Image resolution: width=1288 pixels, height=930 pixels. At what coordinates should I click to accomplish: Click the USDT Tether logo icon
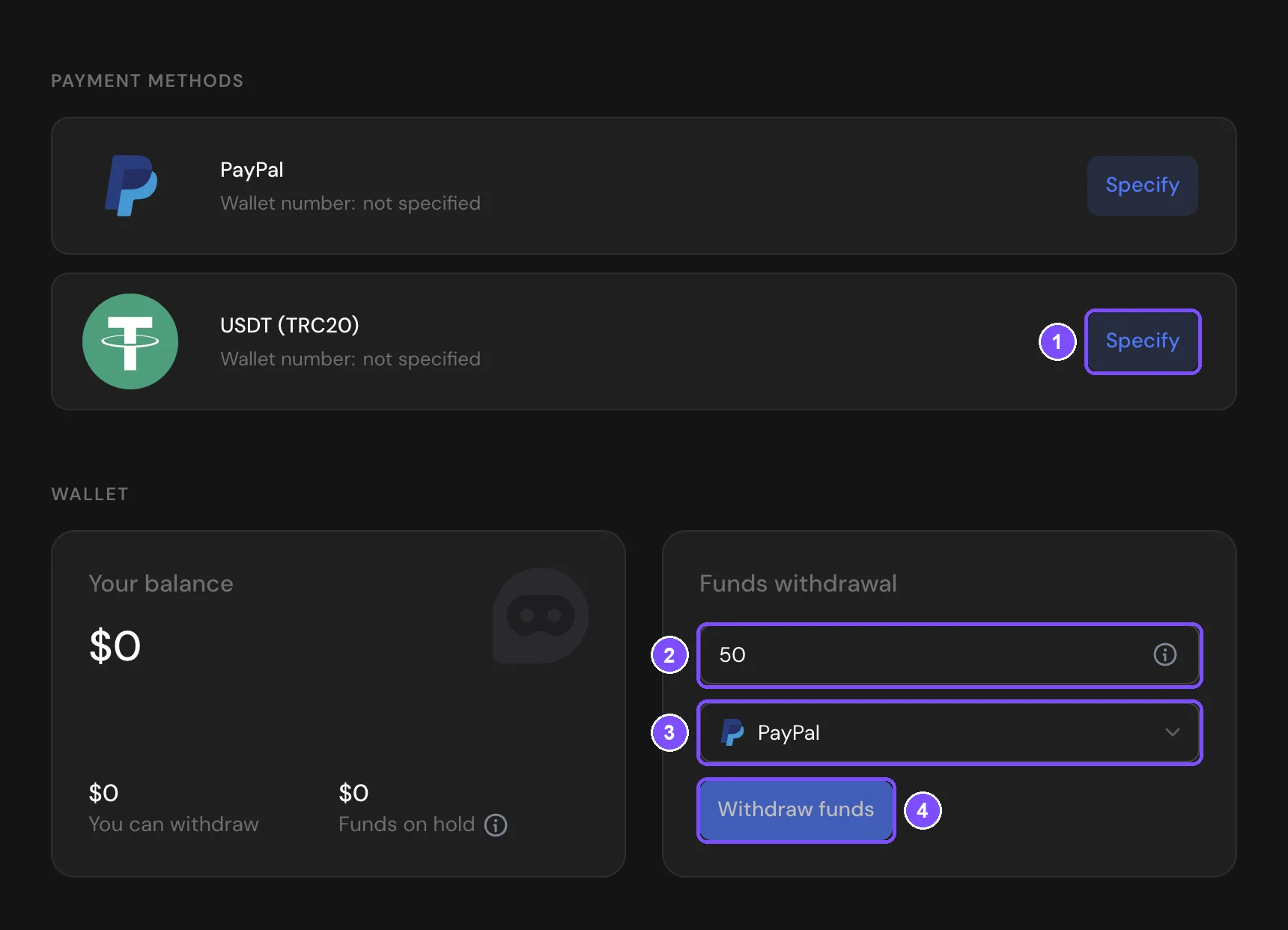point(130,341)
